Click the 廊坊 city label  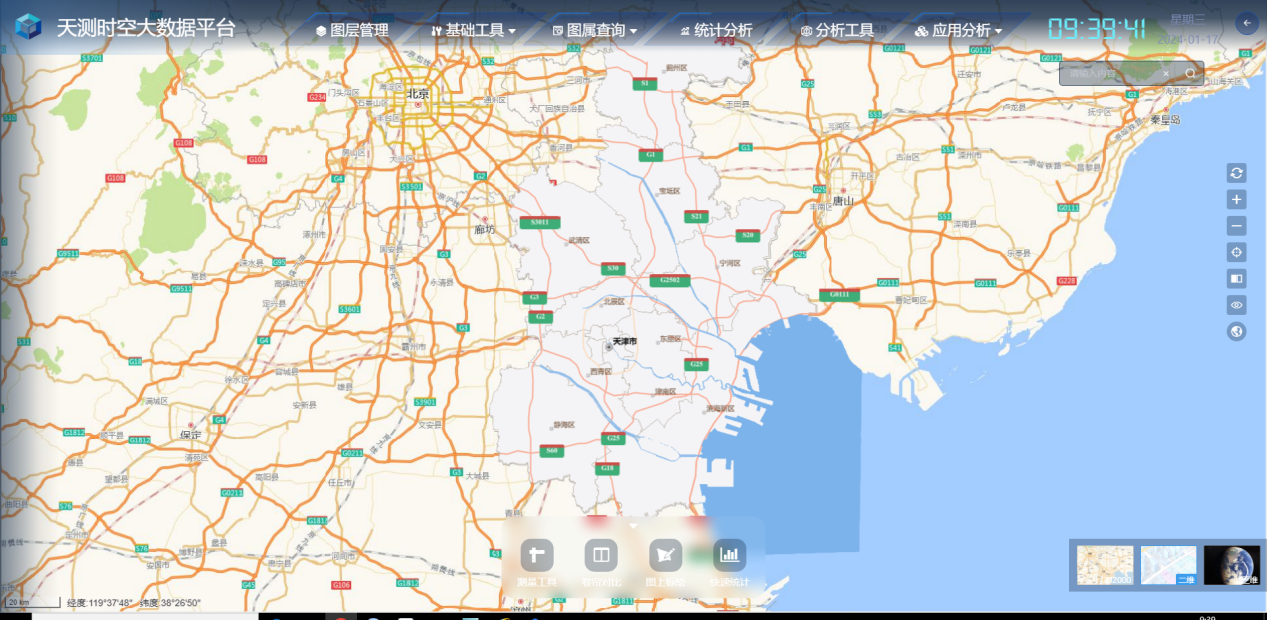tap(485, 230)
